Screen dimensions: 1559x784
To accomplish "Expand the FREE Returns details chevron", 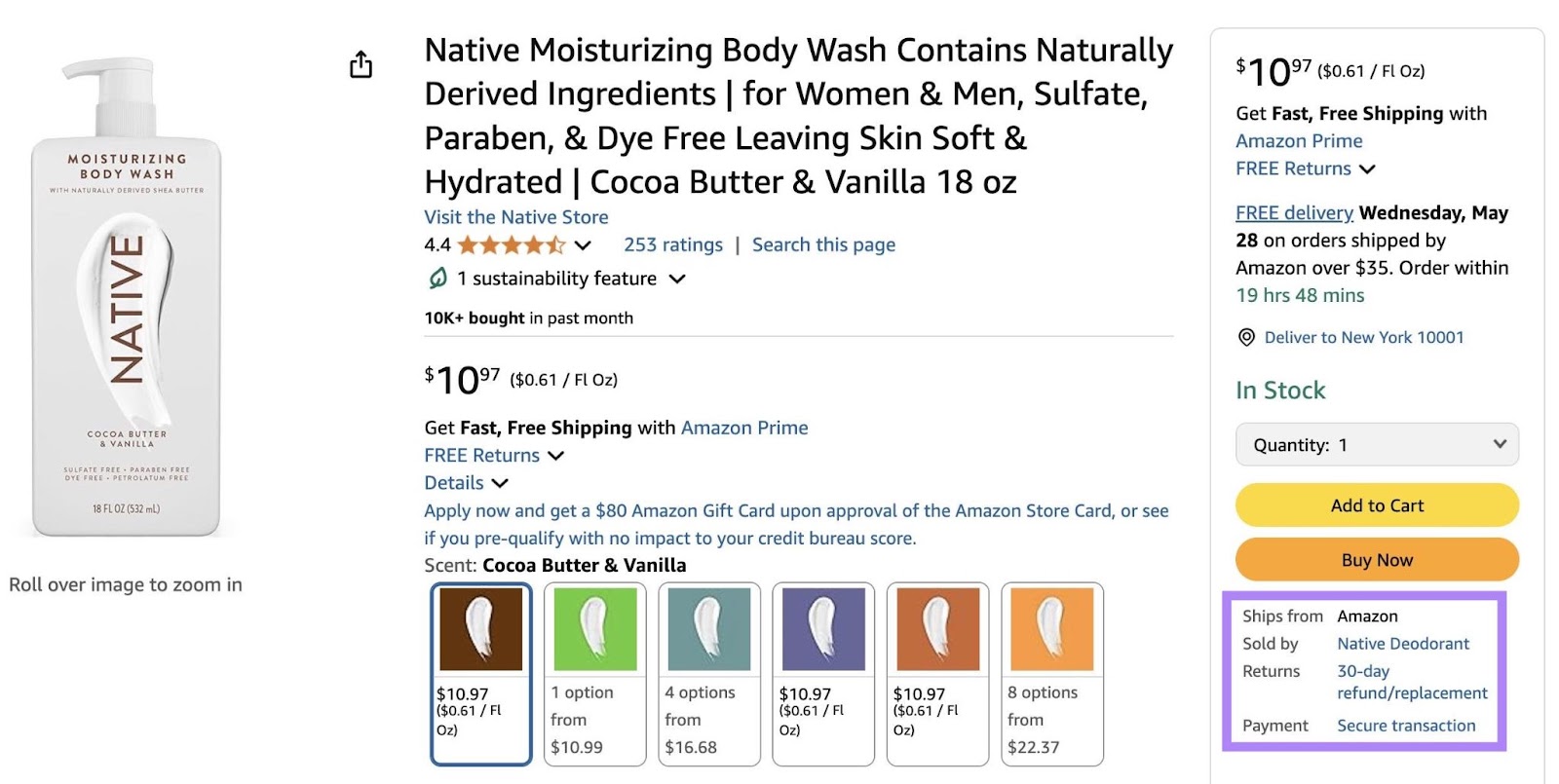I will pyautogui.click(x=555, y=455).
